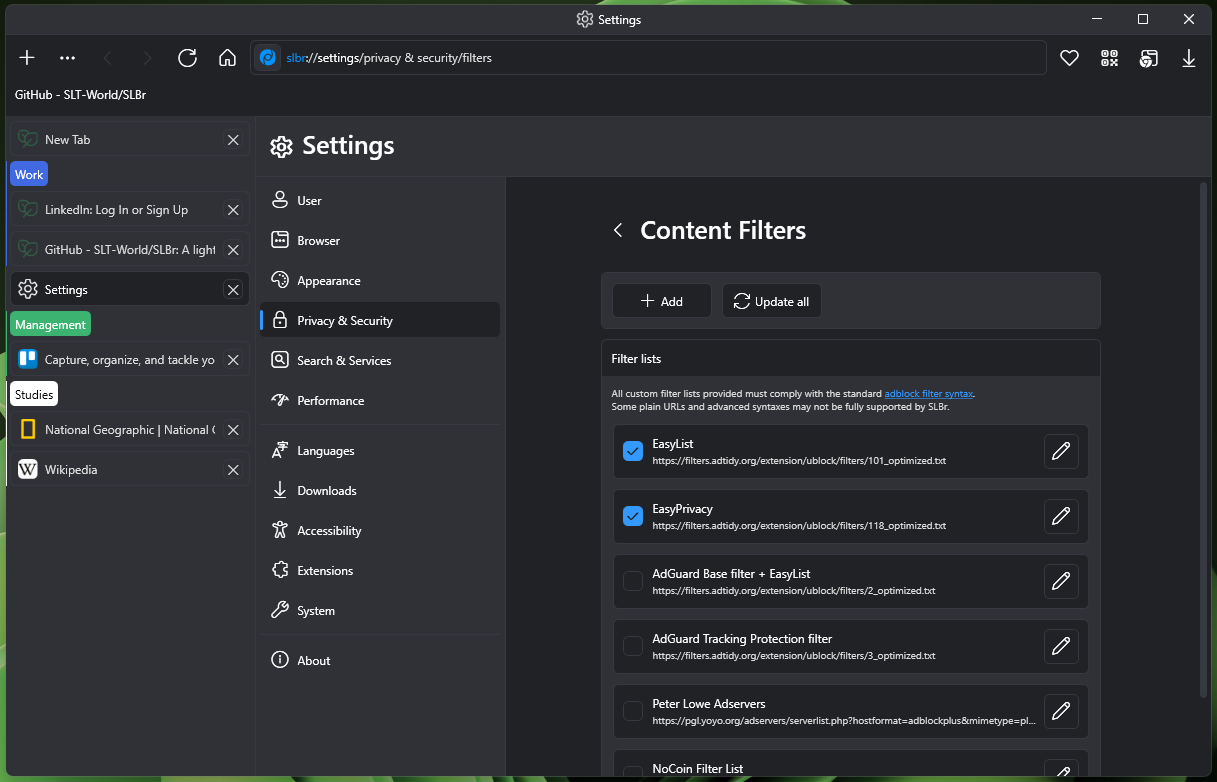The image size is (1217, 782).
Task: Close the New Tab tab
Action: [233, 140]
